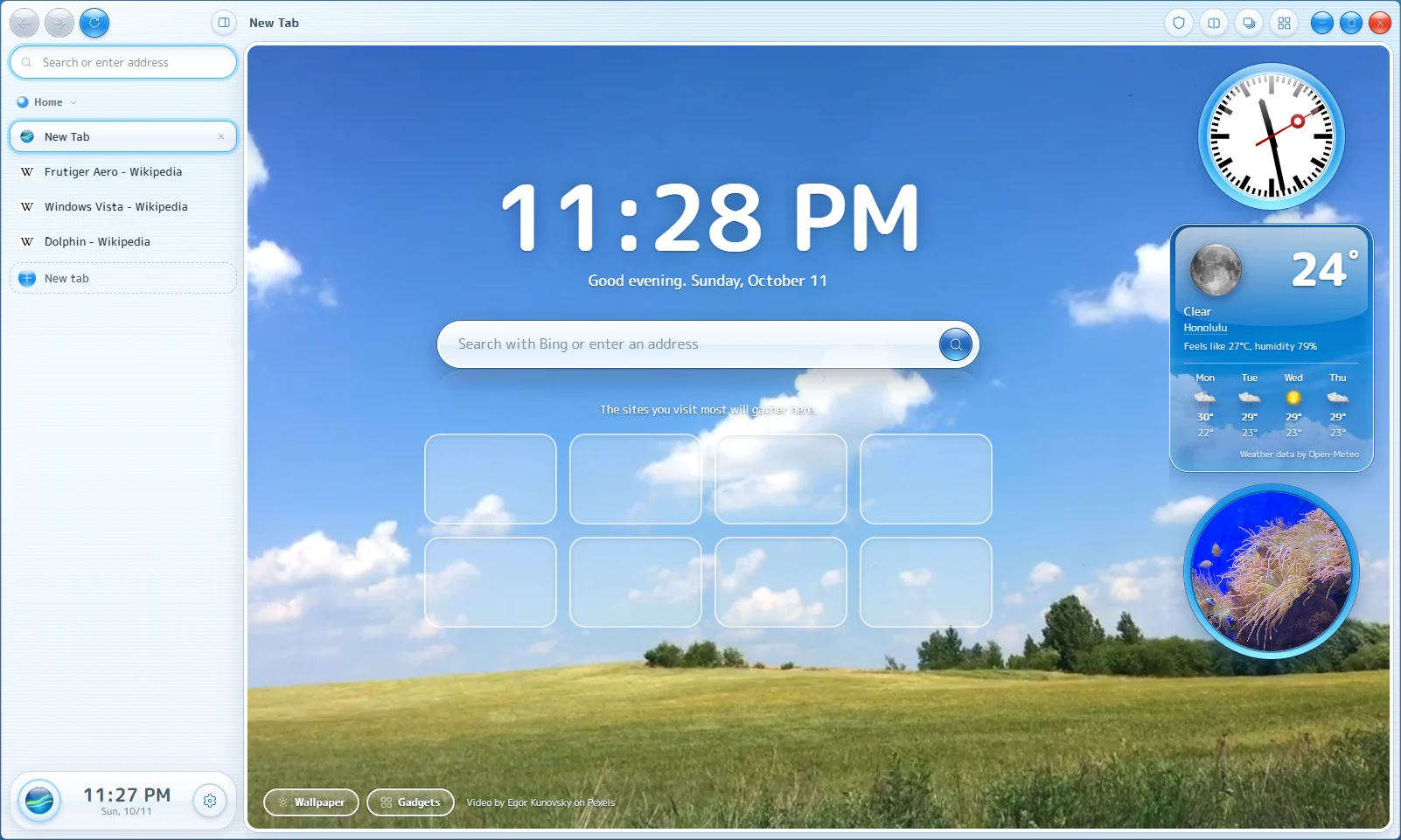Open the Wallpaper options

click(311, 802)
